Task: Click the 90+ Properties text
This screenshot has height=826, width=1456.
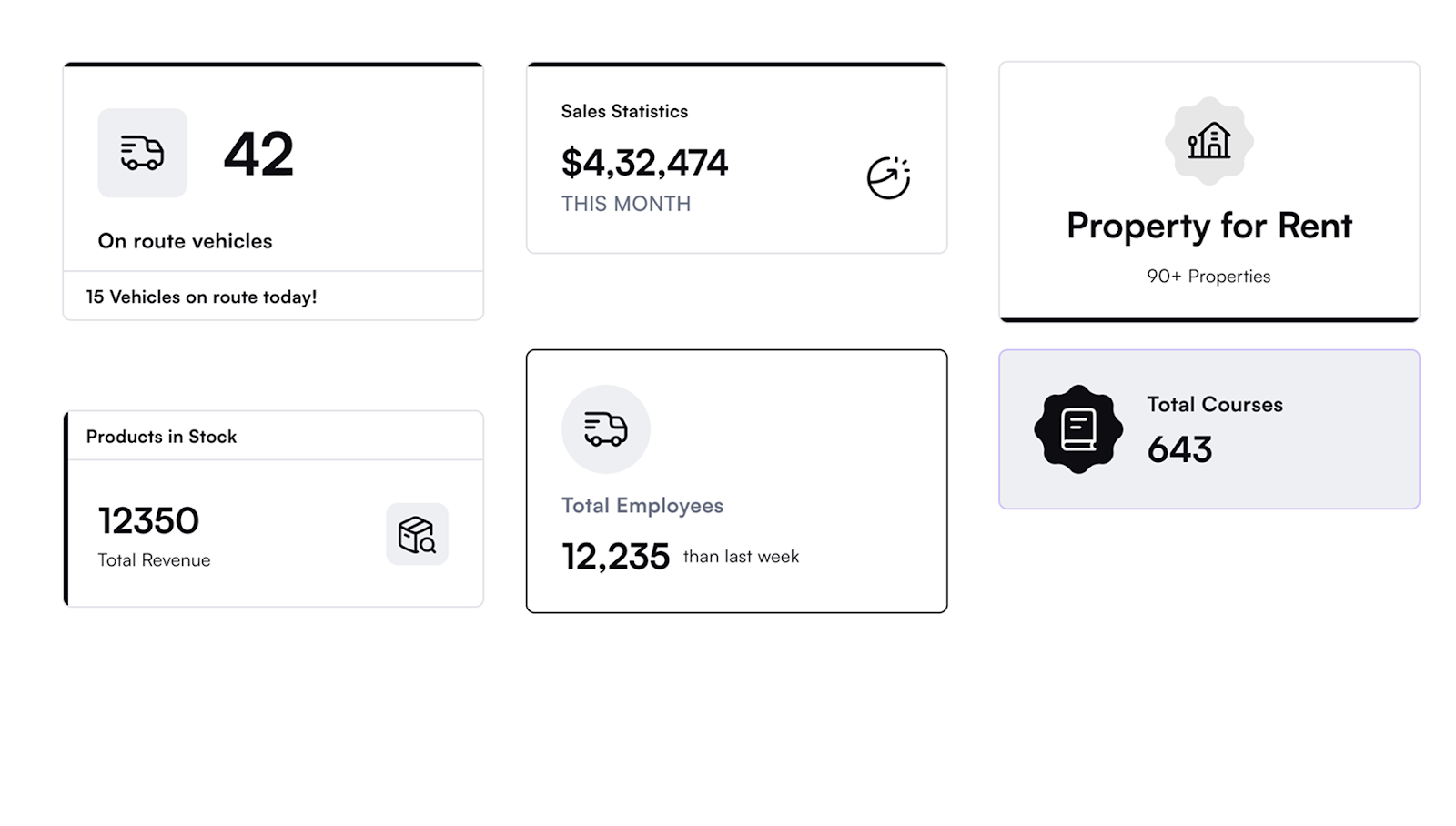Action: point(1208,277)
